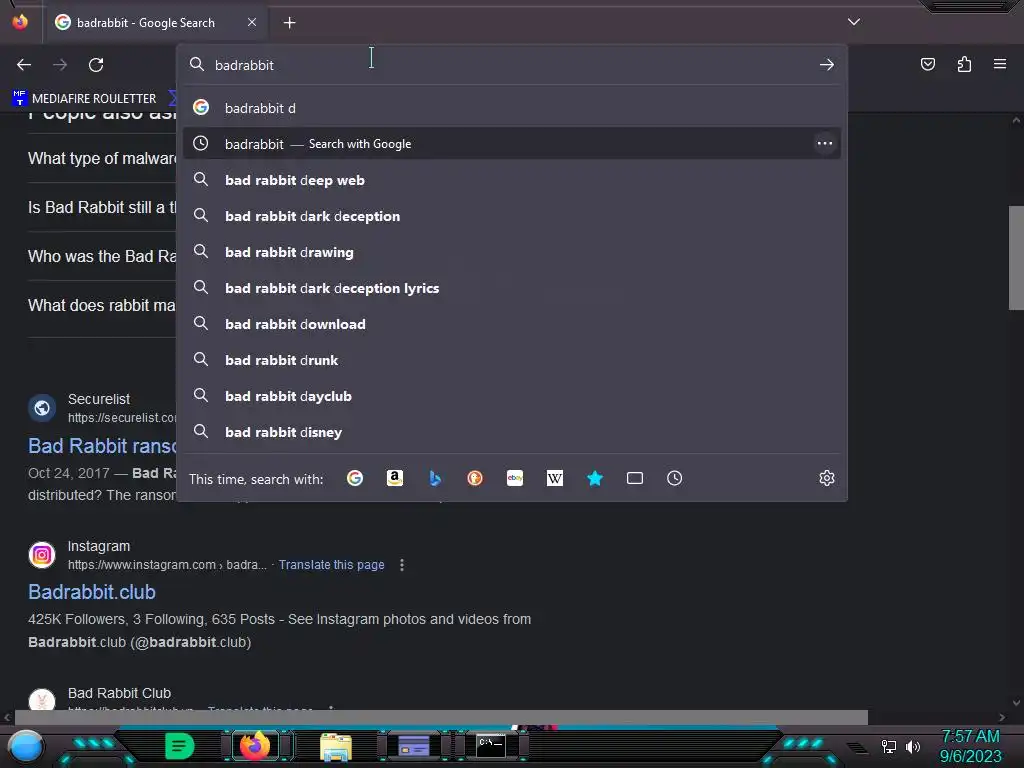The height and width of the screenshot is (768, 1024).
Task: Reload the current page
Action: pos(96,65)
